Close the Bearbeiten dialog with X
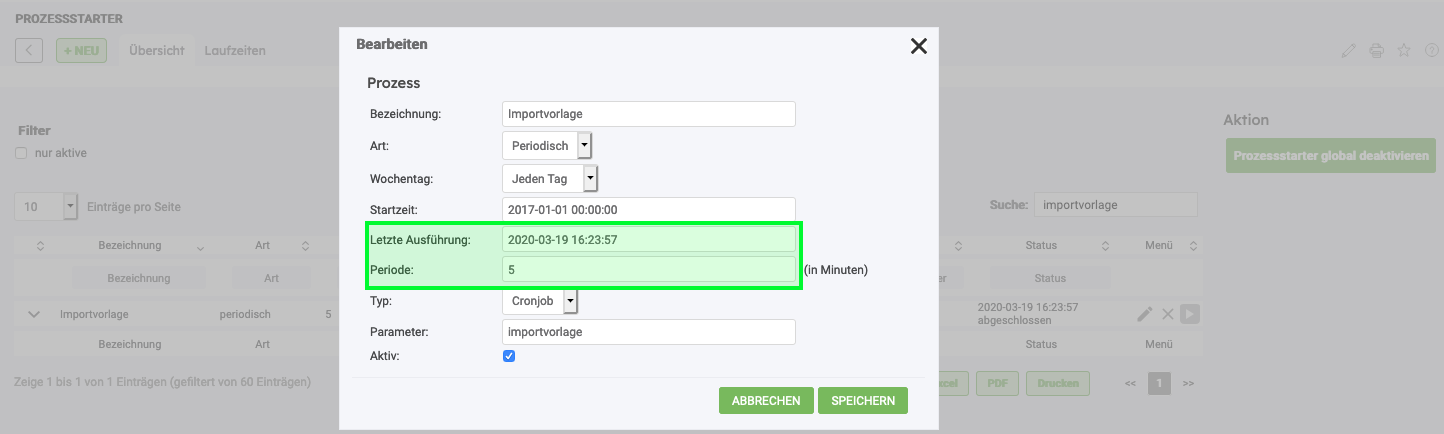1444x434 pixels. (x=918, y=46)
